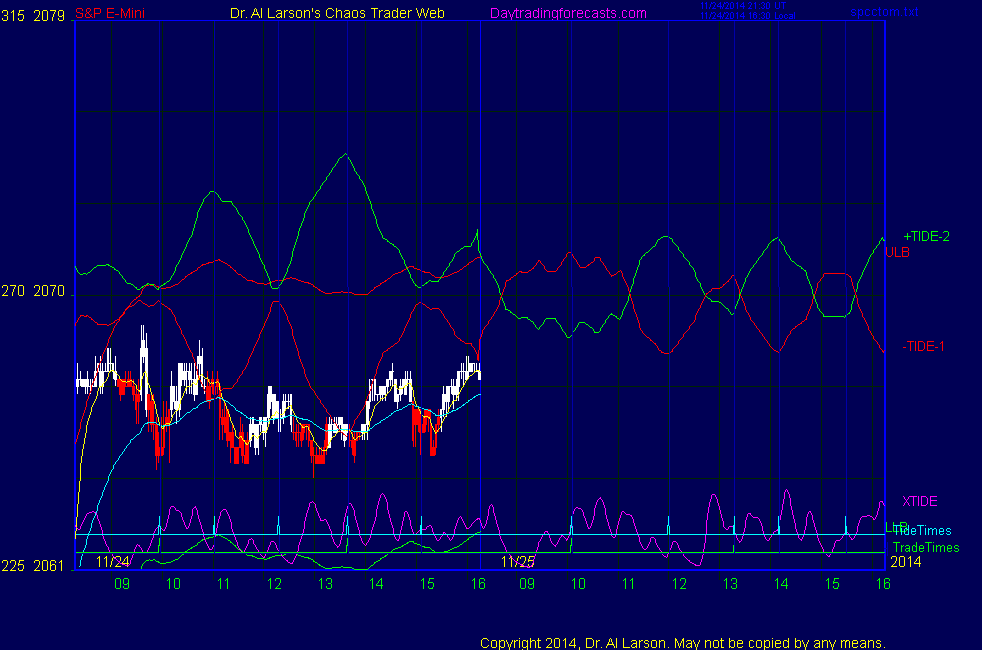Select the '270 2070' price axis label
The width and height of the screenshot is (982, 650).
pos(33,291)
